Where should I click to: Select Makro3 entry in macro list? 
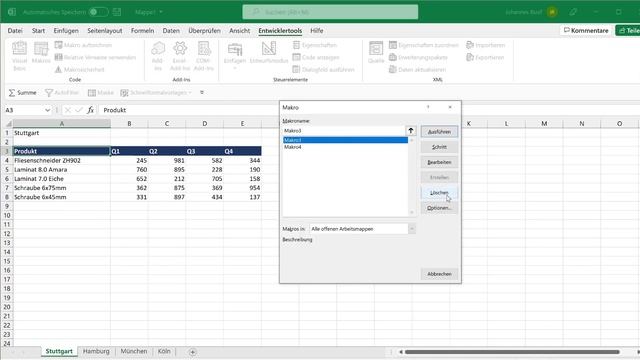pos(345,140)
